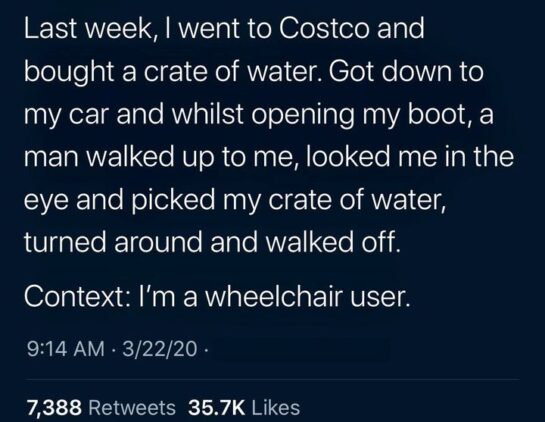Click the word 'Retweets' label

coord(132,407)
